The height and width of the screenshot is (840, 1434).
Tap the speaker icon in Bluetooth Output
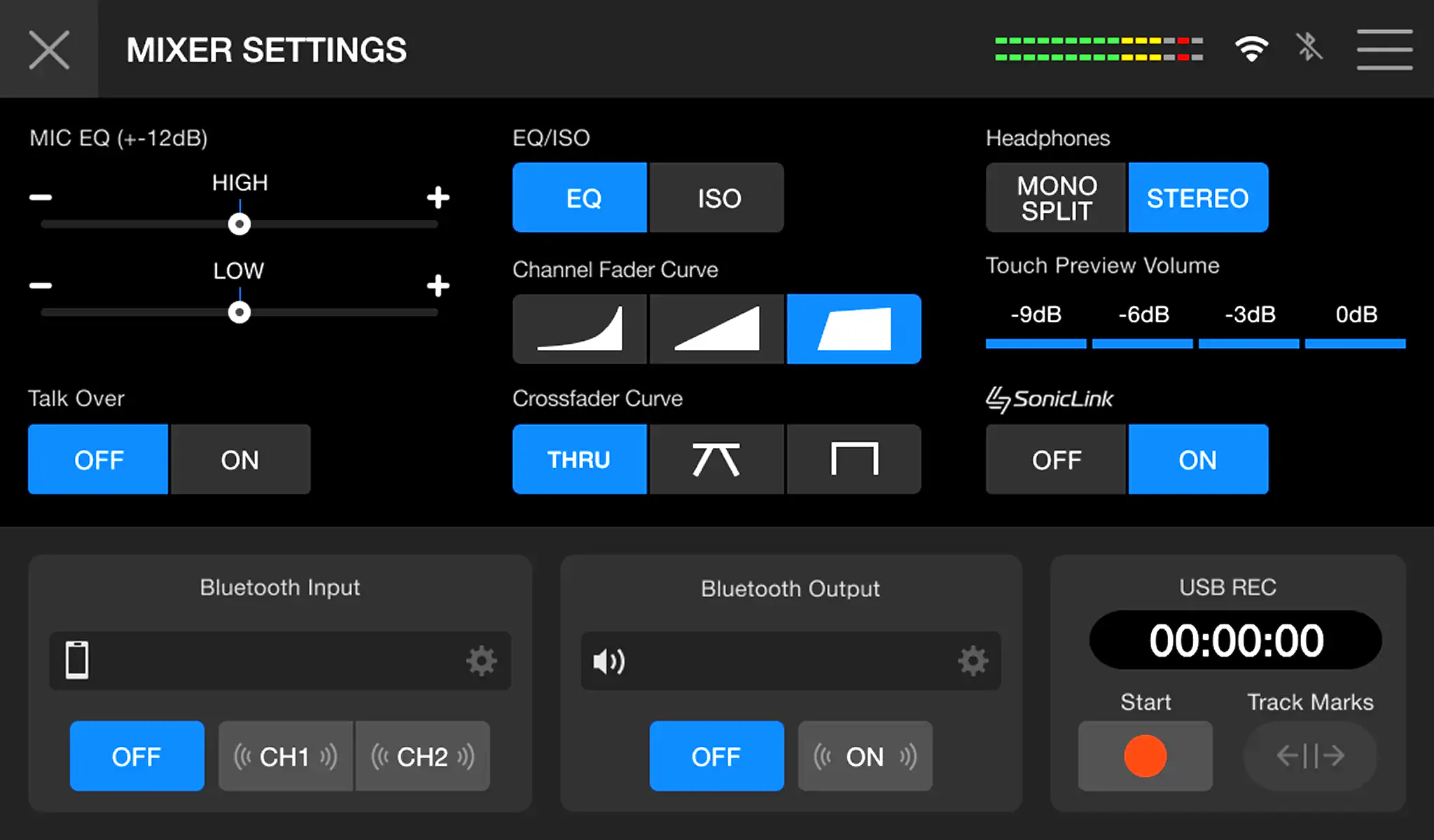(608, 661)
